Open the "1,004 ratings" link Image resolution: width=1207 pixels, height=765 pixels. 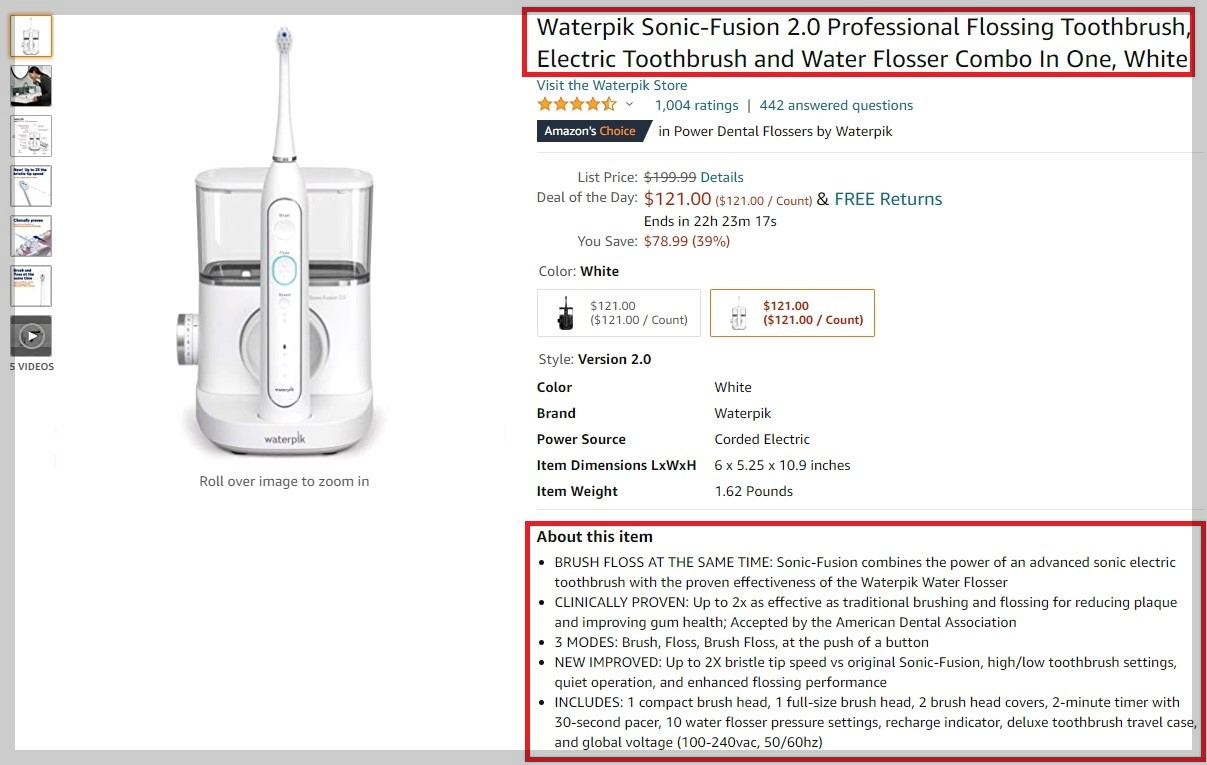(x=695, y=105)
